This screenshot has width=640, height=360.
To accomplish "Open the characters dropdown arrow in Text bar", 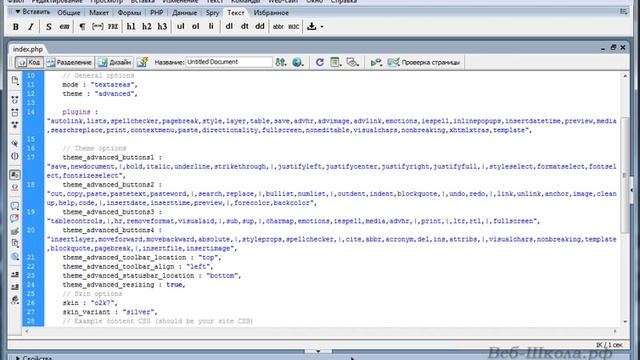I will coord(322,27).
